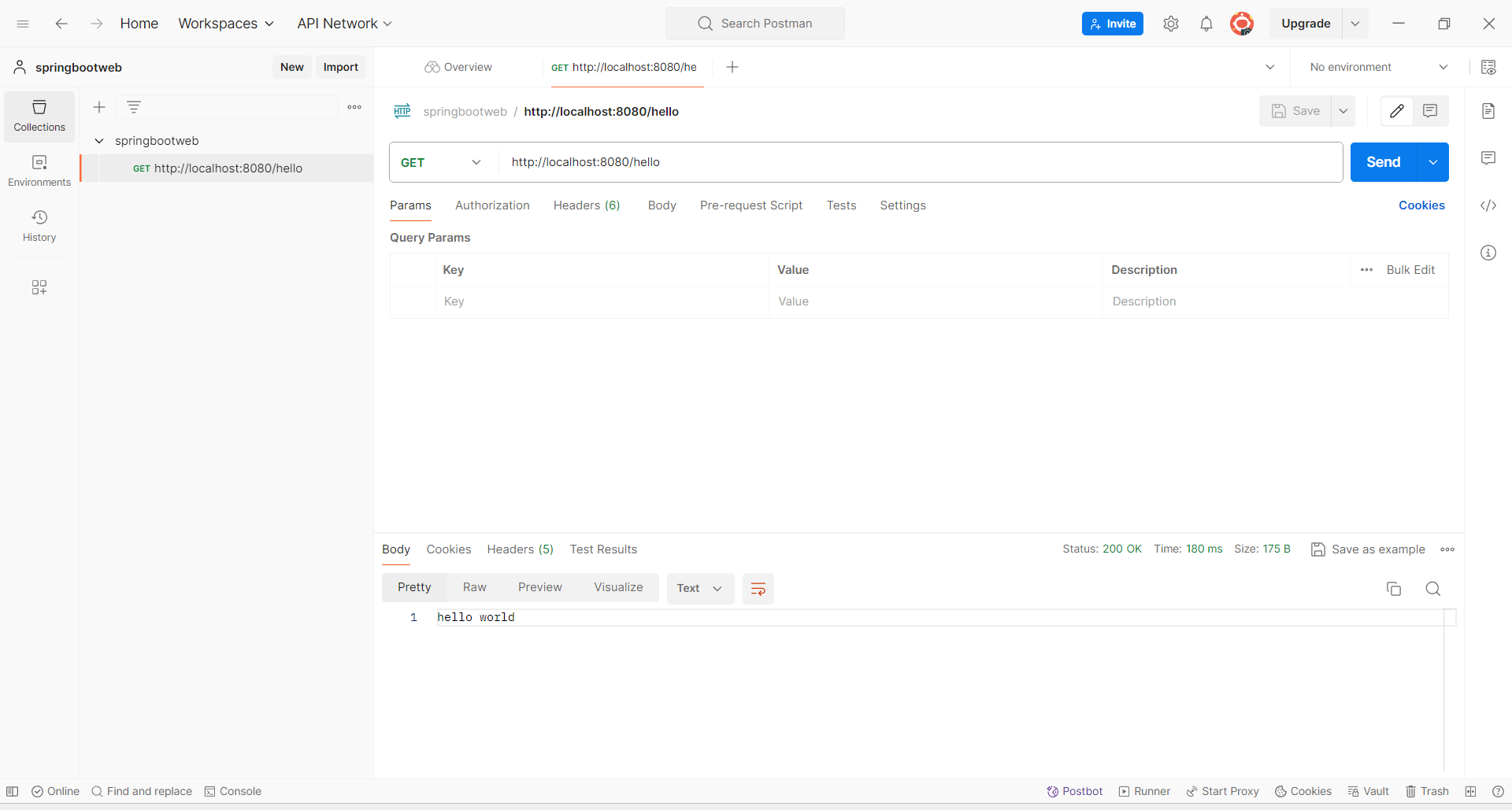Click the filter collections icon
Viewport: 1512px width, 810px height.
click(134, 107)
